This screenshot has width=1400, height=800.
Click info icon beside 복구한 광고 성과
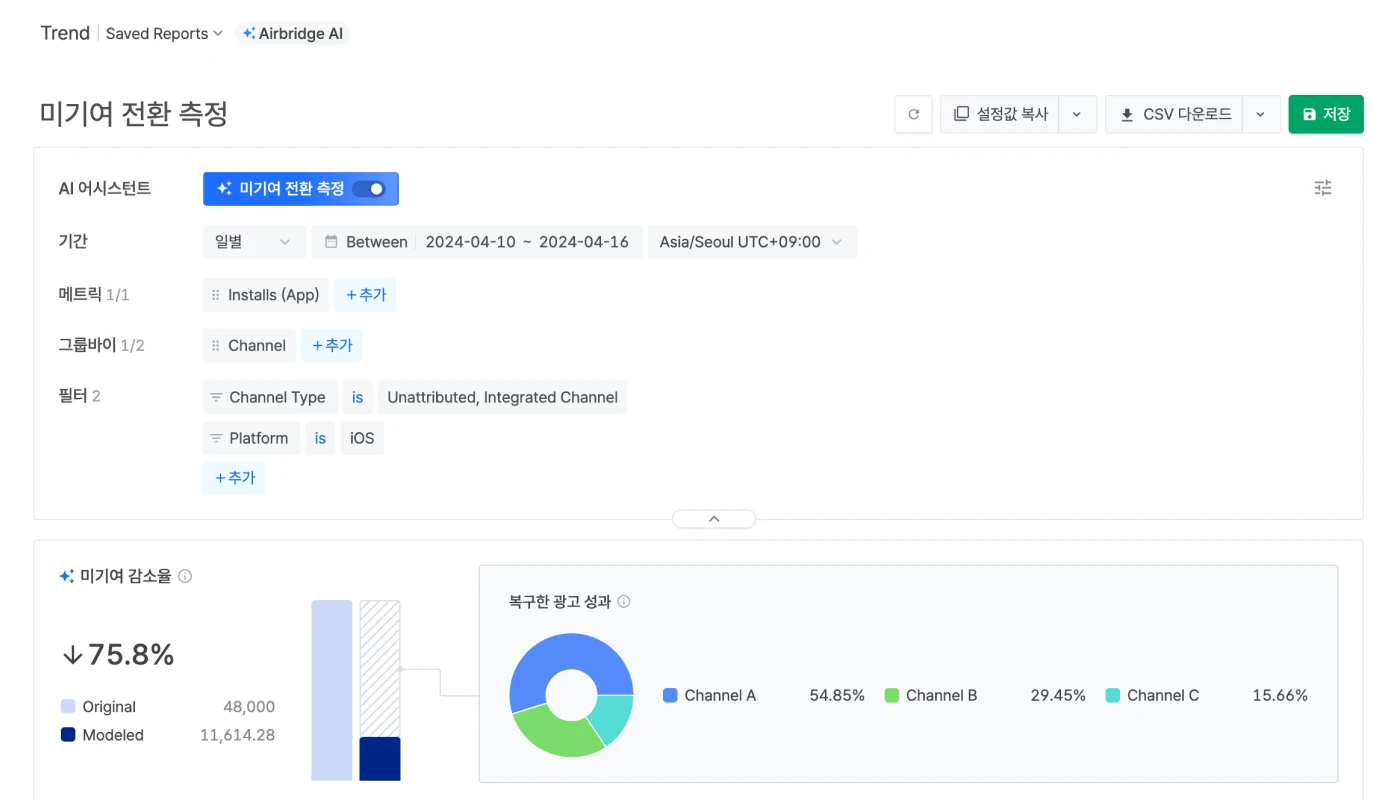[624, 602]
